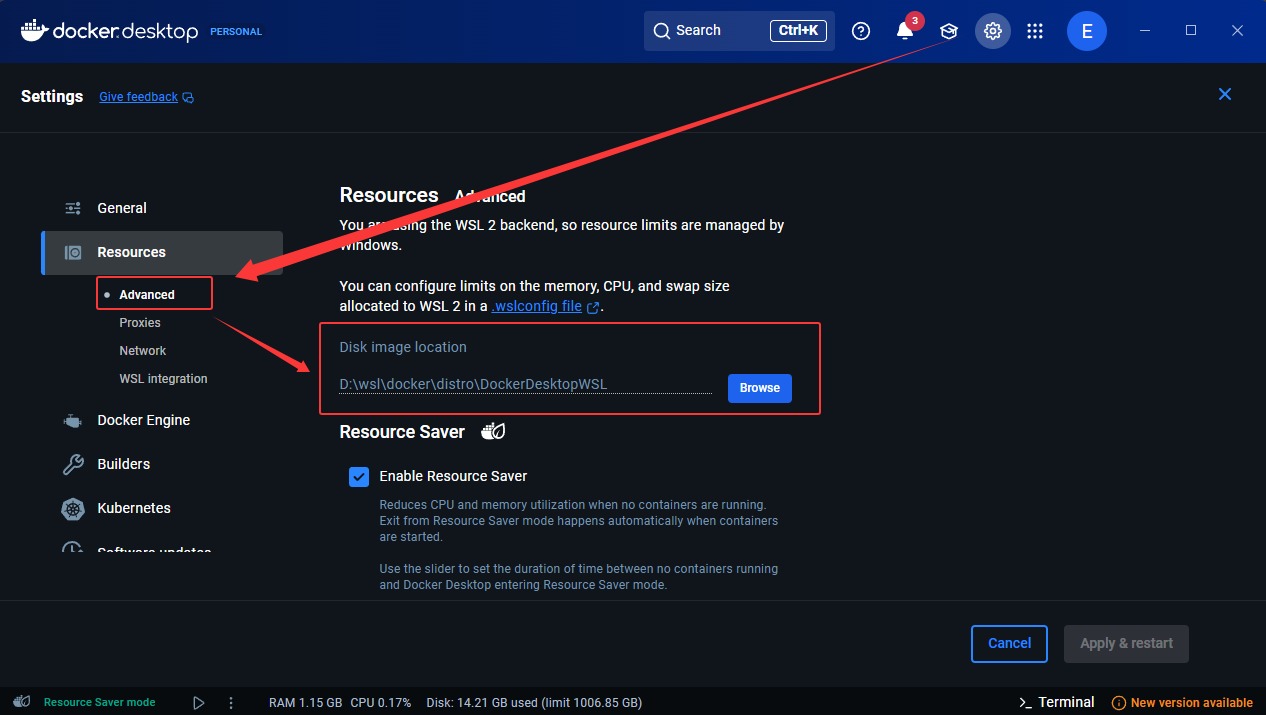
Task: Open the Learning Center graduation cap icon
Action: pos(948,31)
